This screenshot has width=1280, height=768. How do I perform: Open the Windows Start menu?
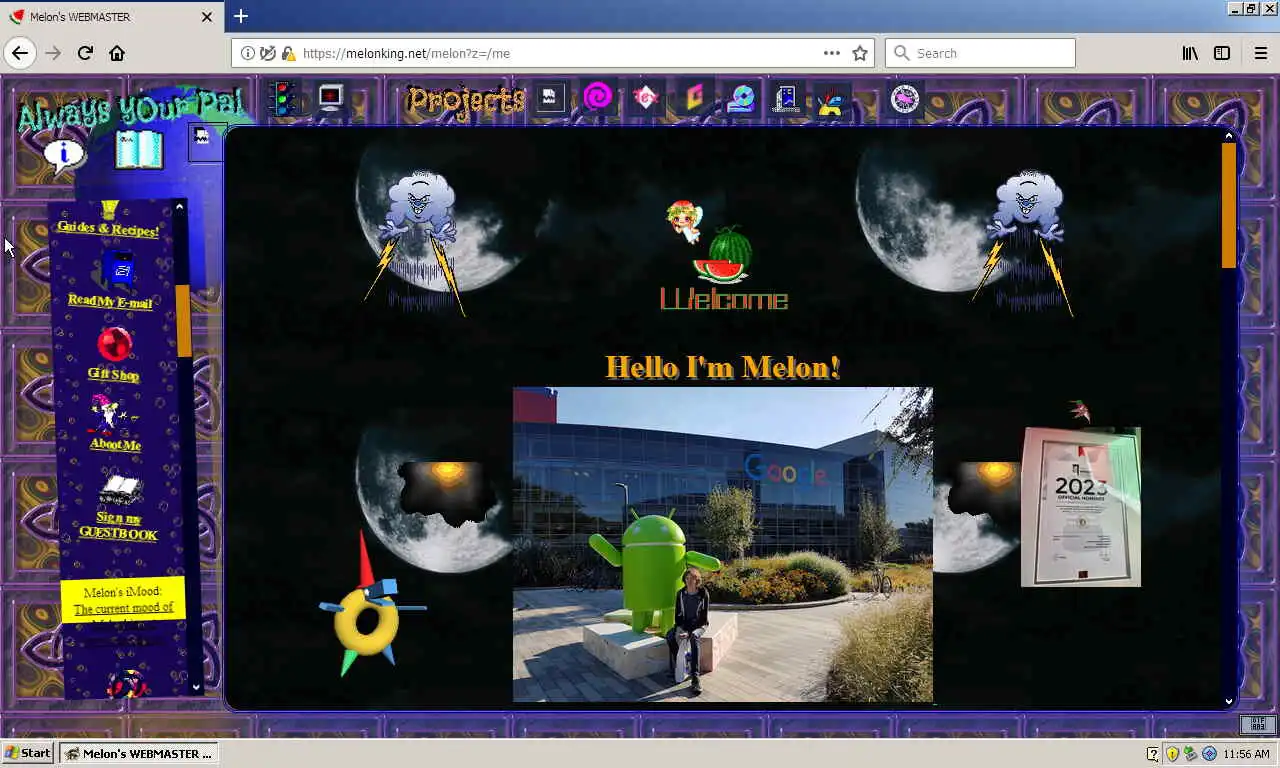28,753
